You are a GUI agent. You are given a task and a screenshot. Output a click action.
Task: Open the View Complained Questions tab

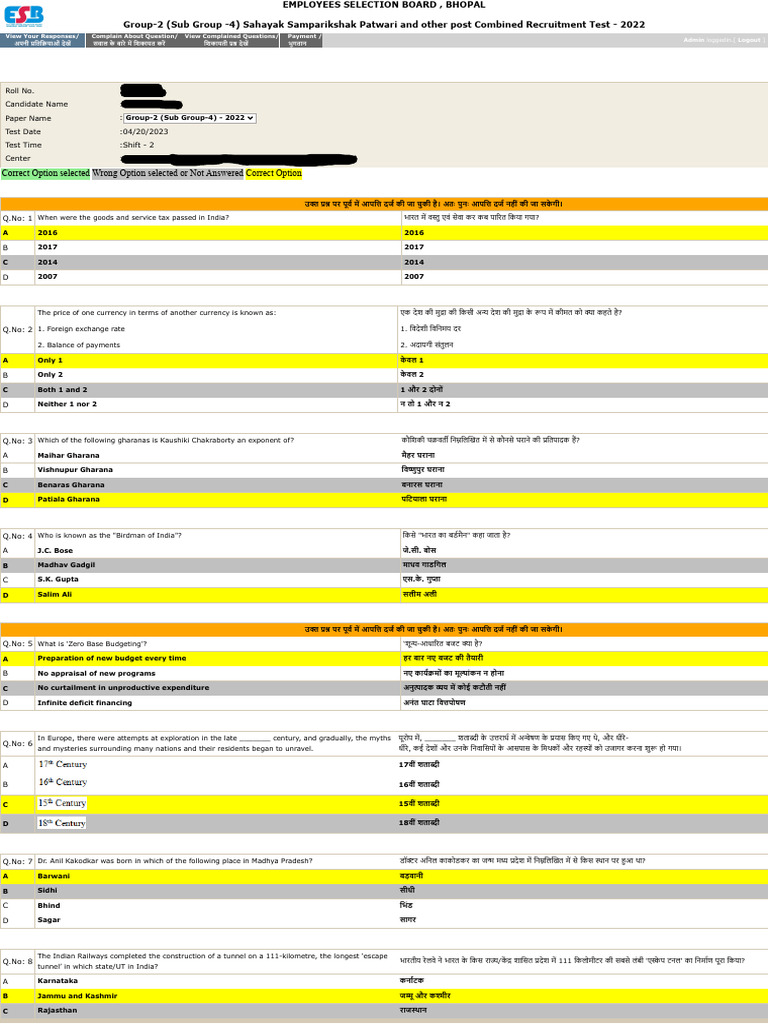[231, 40]
